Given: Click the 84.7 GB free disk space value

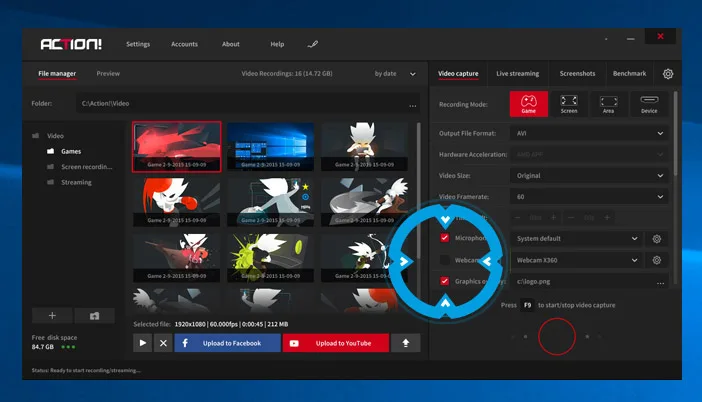Looking at the screenshot, I should pyautogui.click(x=43, y=346).
